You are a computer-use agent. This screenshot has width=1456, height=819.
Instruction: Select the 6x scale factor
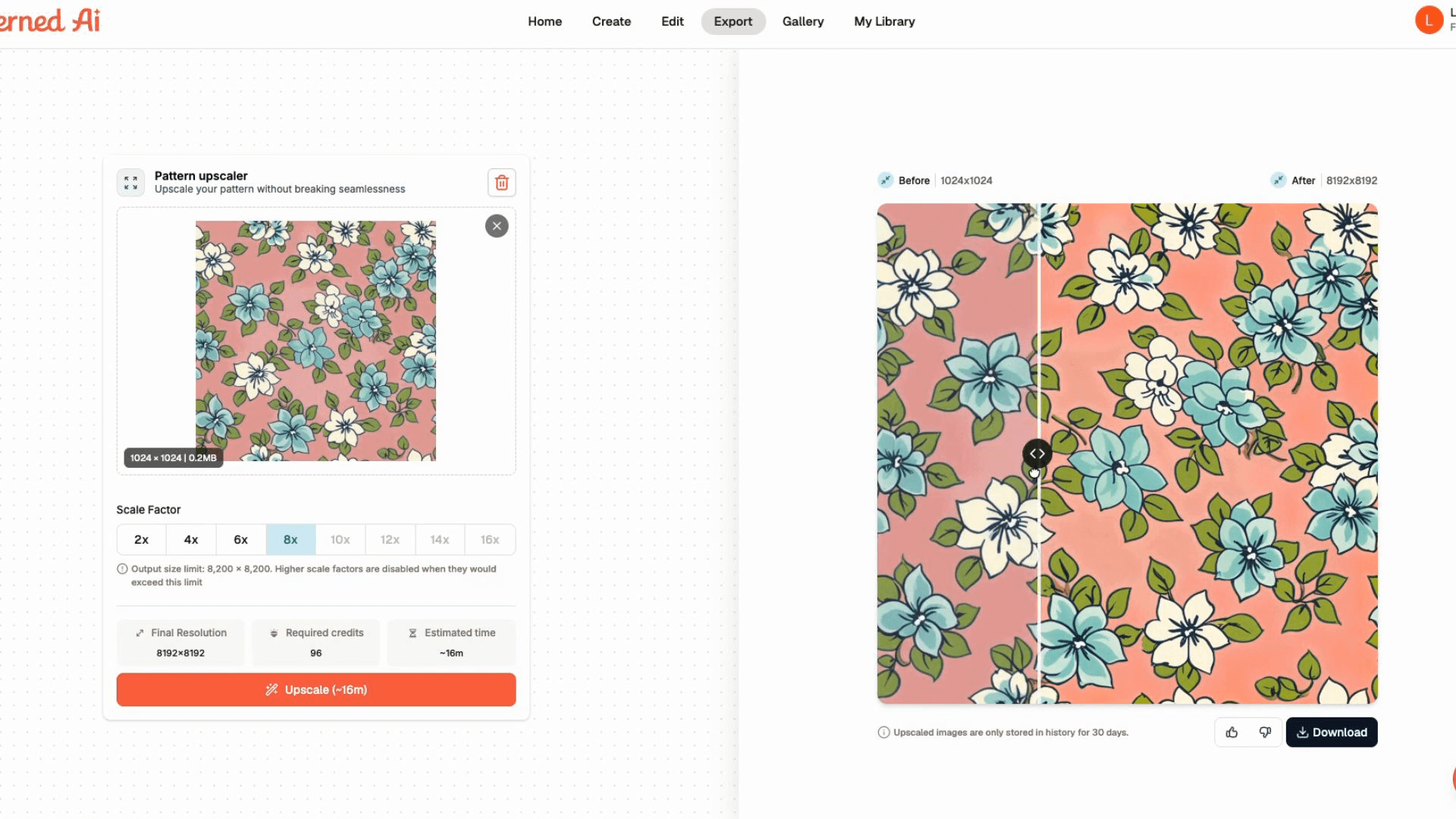pyautogui.click(x=241, y=540)
